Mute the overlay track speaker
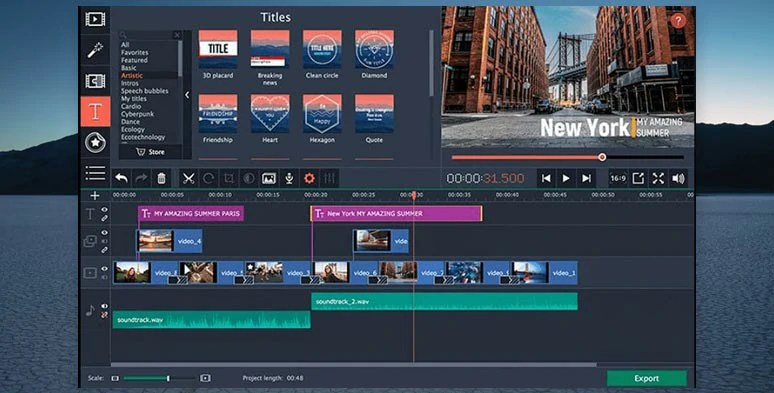 [104, 241]
